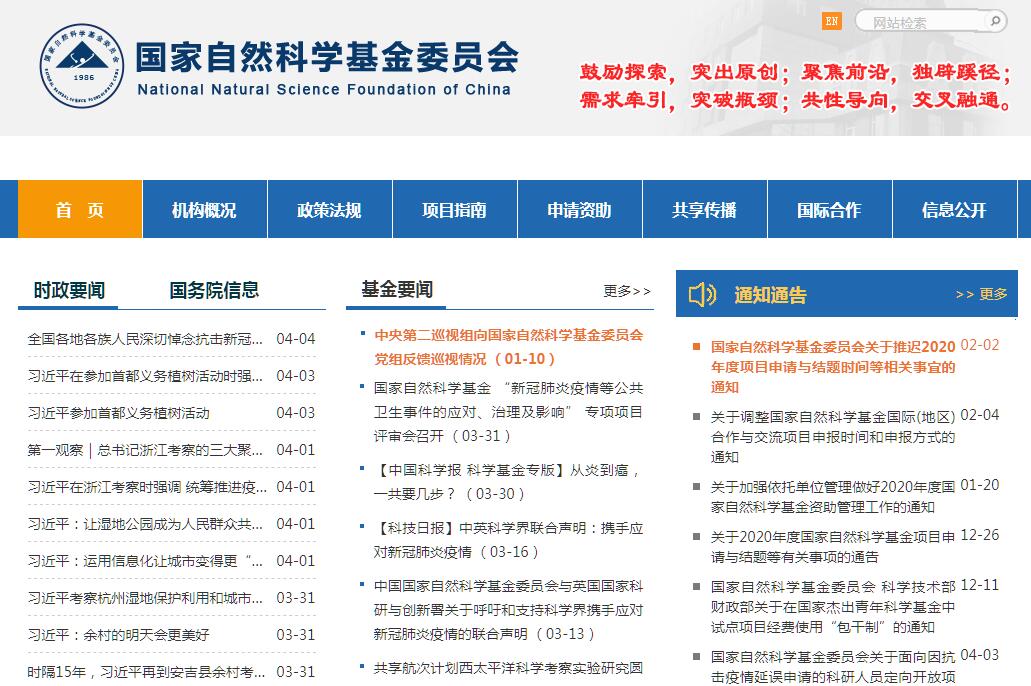Select the 国务院信息 tab
Screen dimensions: 1031x686
coord(214,290)
